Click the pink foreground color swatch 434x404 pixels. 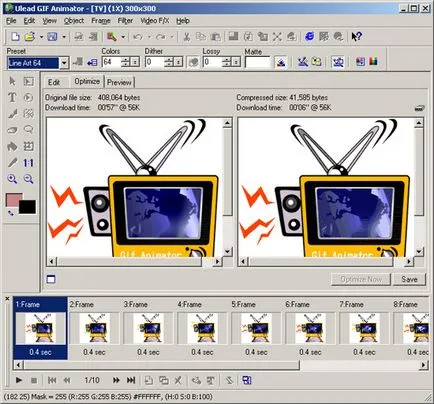tap(13, 200)
